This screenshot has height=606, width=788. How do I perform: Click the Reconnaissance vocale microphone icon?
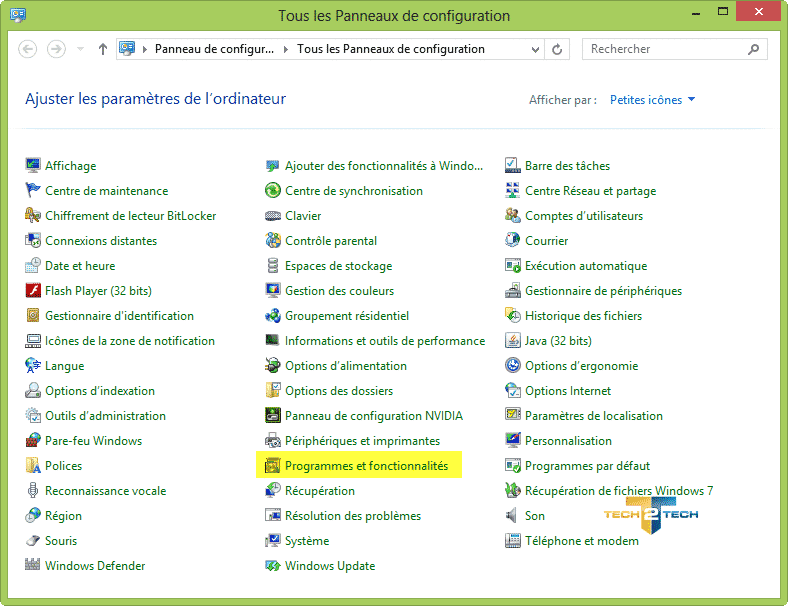point(33,490)
